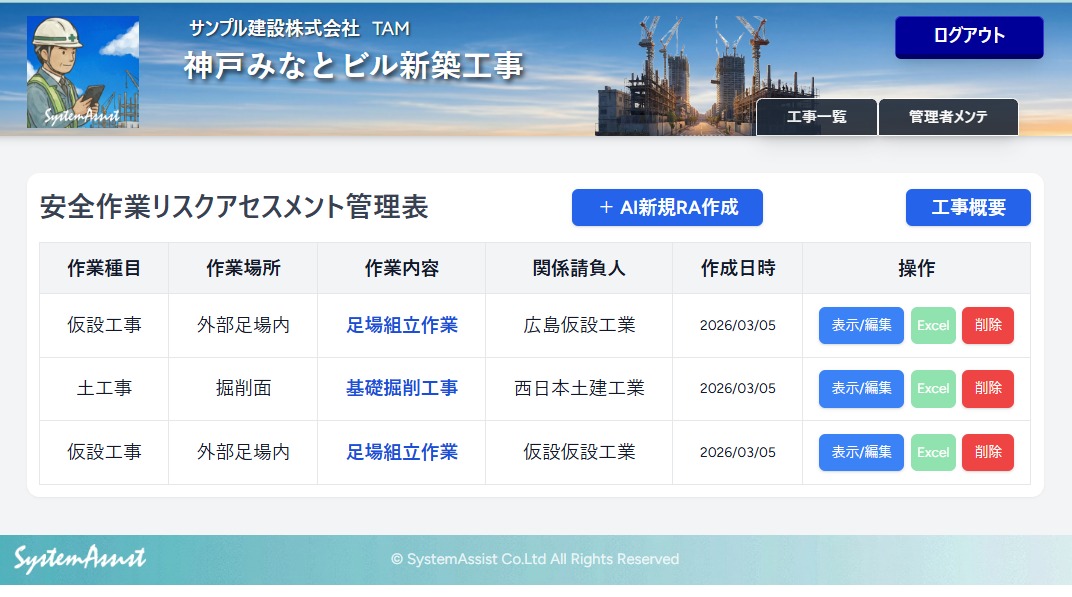Create new RA with AI新規RA作成
Image resolution: width=1072 pixels, height=597 pixels.
[x=667, y=208]
